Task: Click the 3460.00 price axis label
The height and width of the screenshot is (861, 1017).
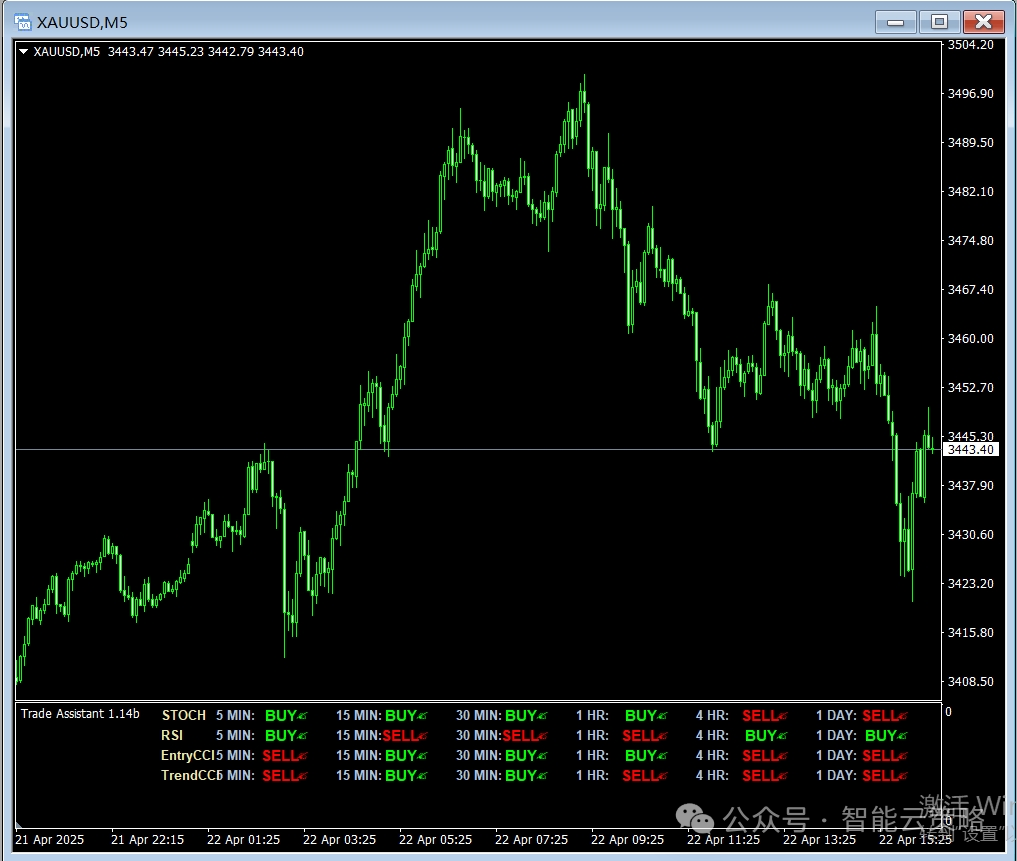Action: click(970, 338)
